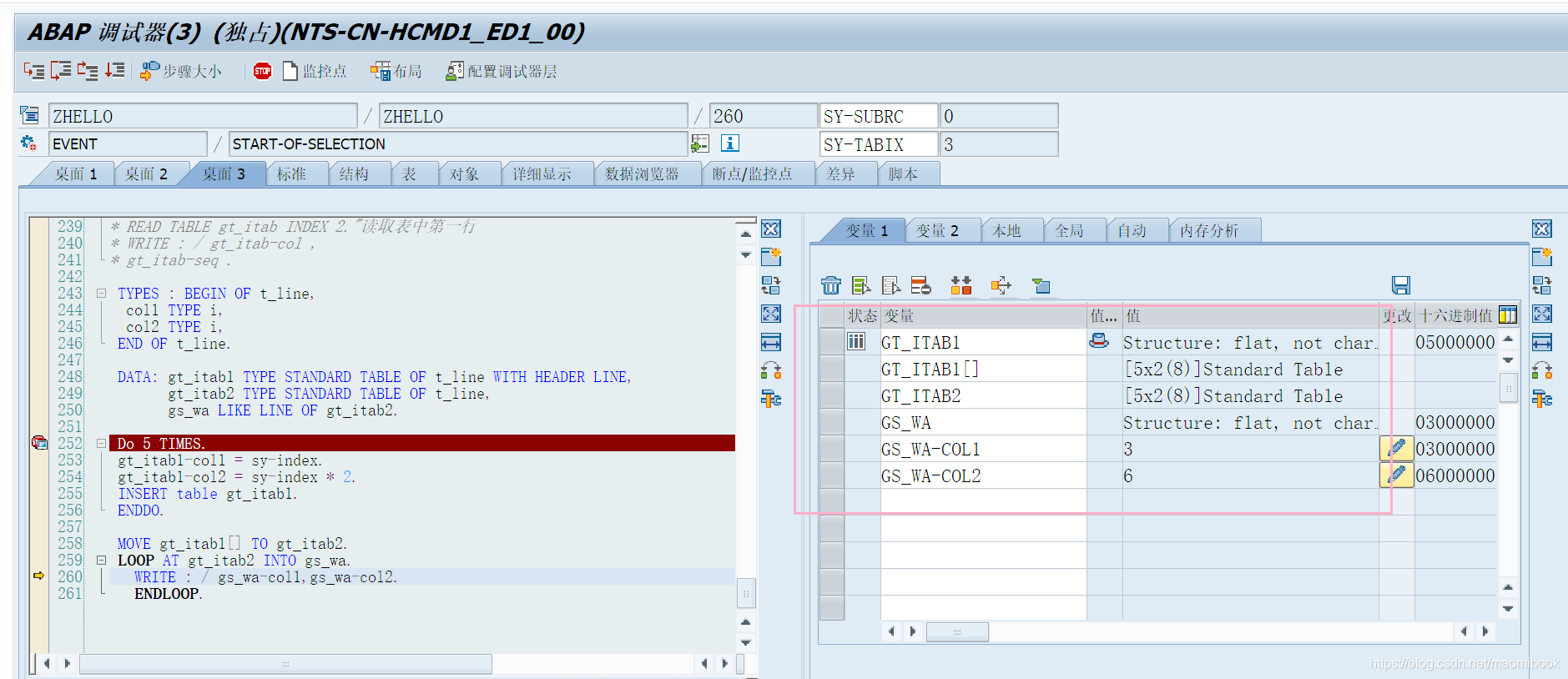This screenshot has height=679, width=1568.
Task: Click full screen icon on far right column
Action: coord(1542,314)
